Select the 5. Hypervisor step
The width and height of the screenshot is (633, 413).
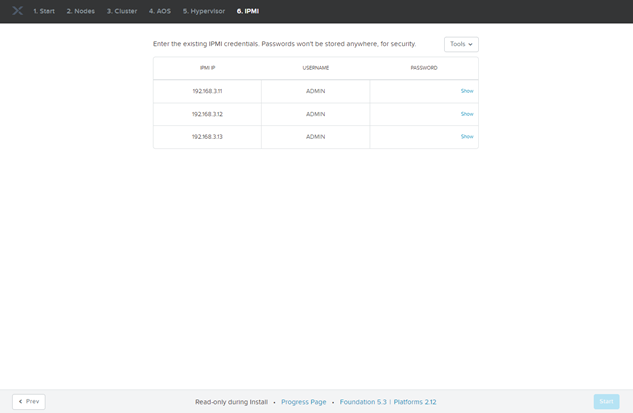(x=204, y=11)
